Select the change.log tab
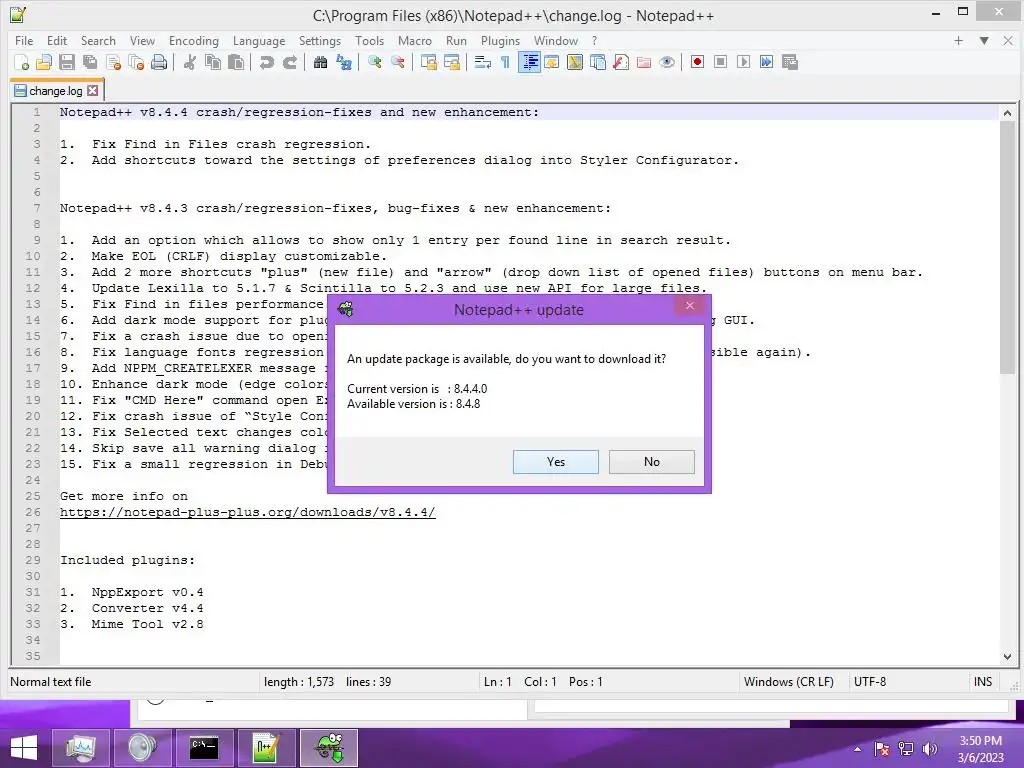The width and height of the screenshot is (1024, 768). coord(56,91)
